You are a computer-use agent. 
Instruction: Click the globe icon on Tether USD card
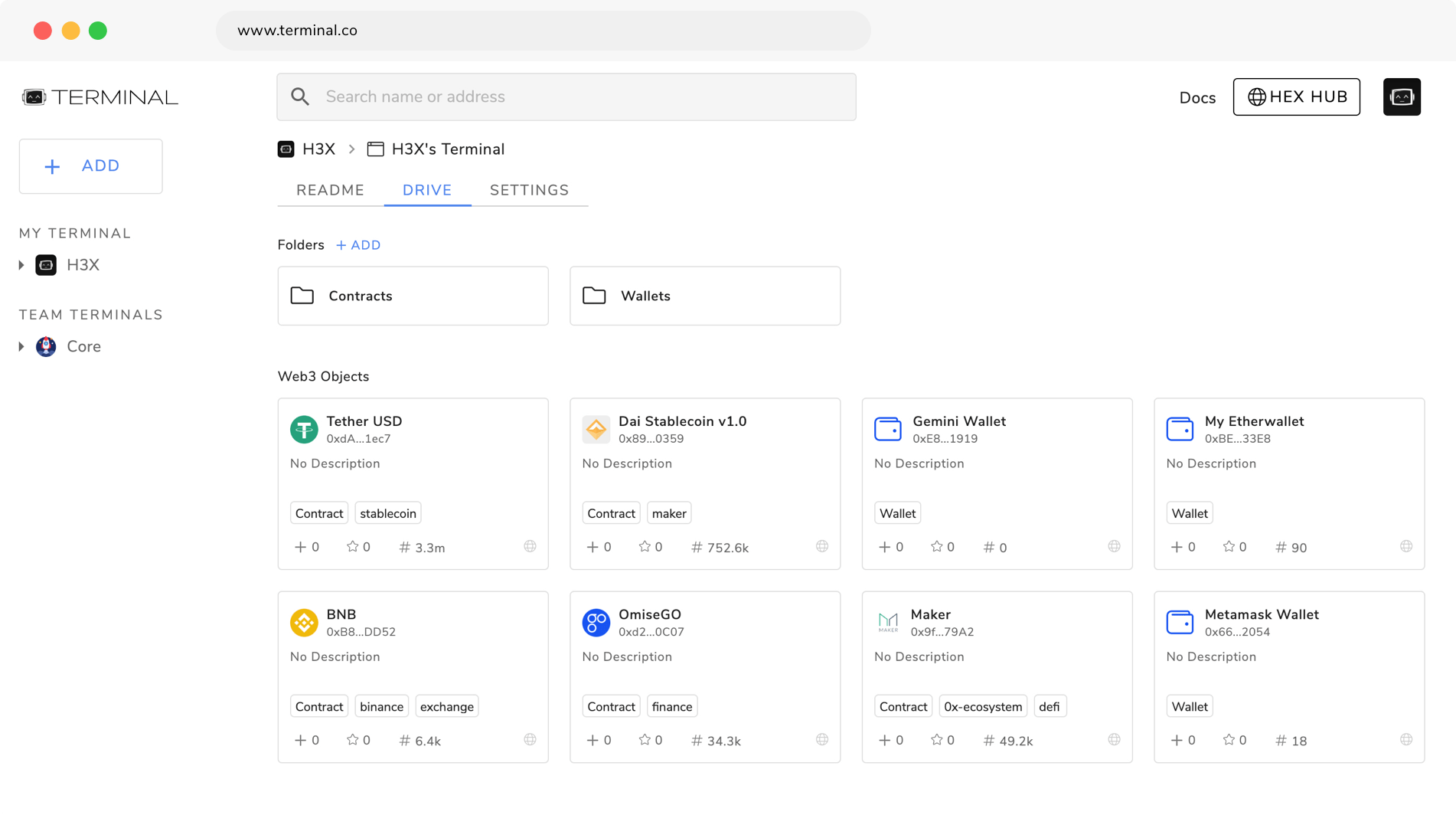[530, 547]
